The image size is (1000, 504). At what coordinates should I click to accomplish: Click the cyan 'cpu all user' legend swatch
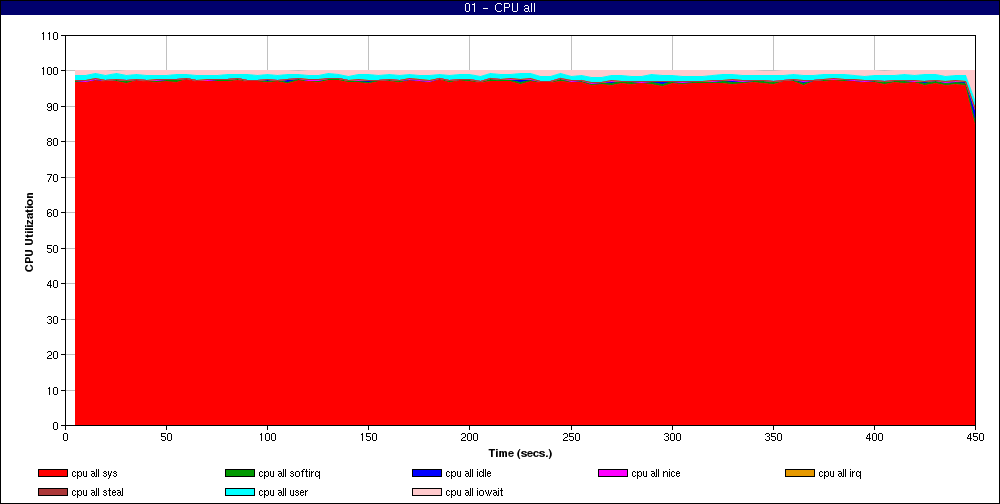click(240, 493)
